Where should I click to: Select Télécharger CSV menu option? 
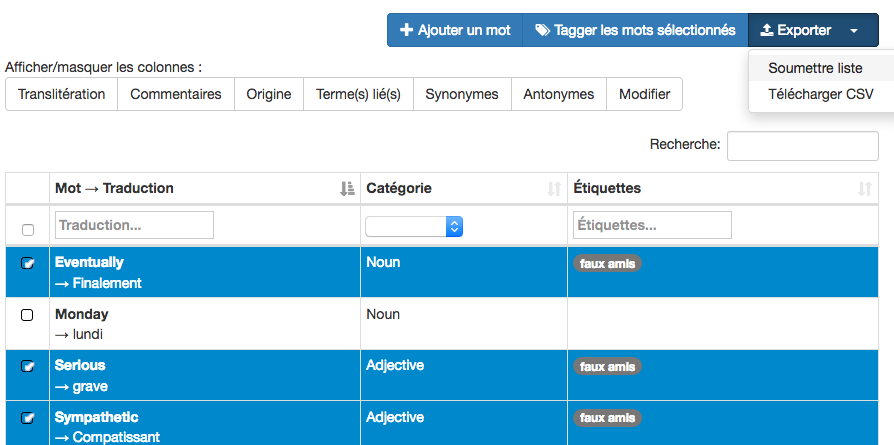820,94
